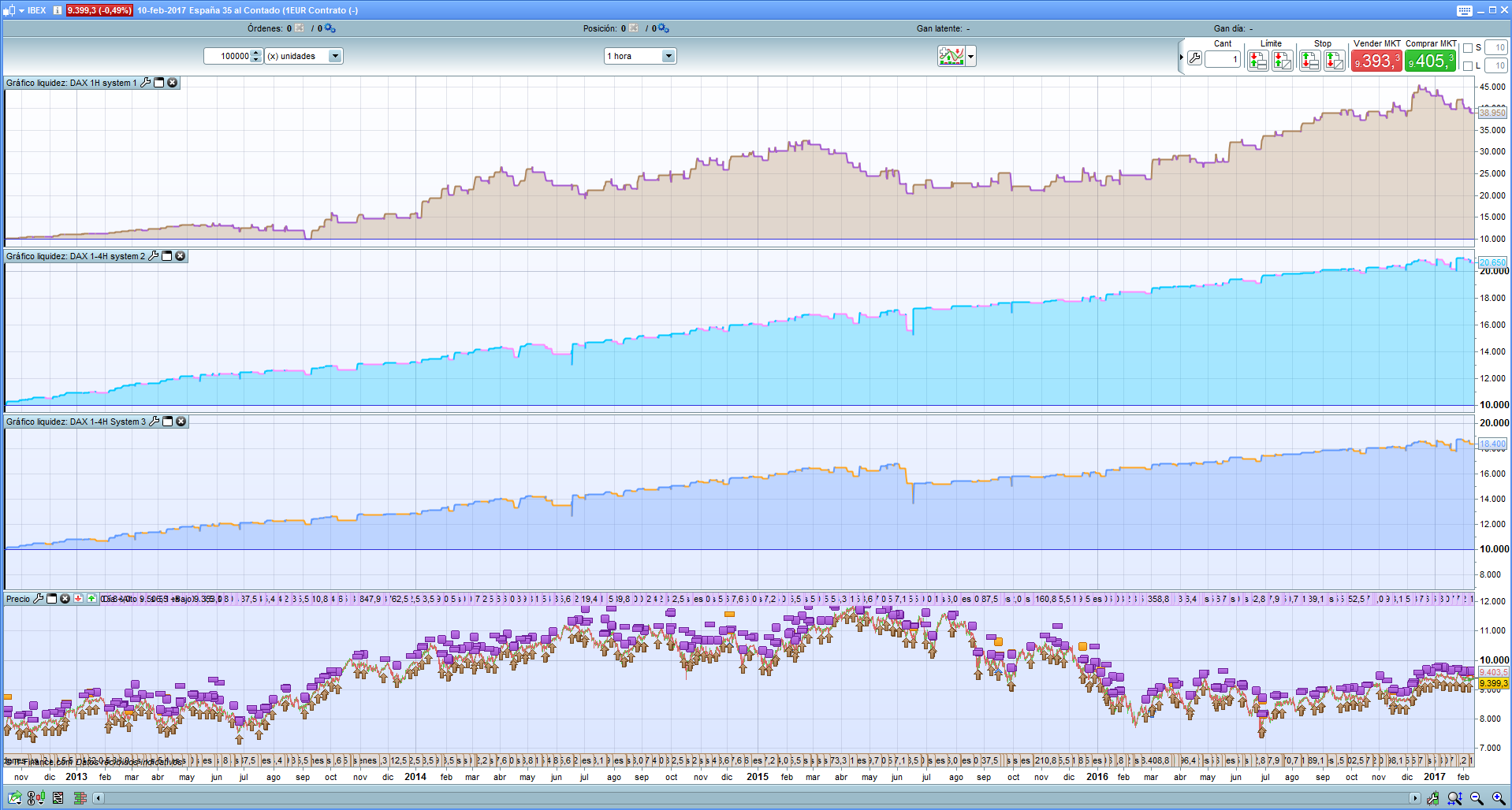Click the 20.650 value label on system 2 axis

click(1492, 262)
